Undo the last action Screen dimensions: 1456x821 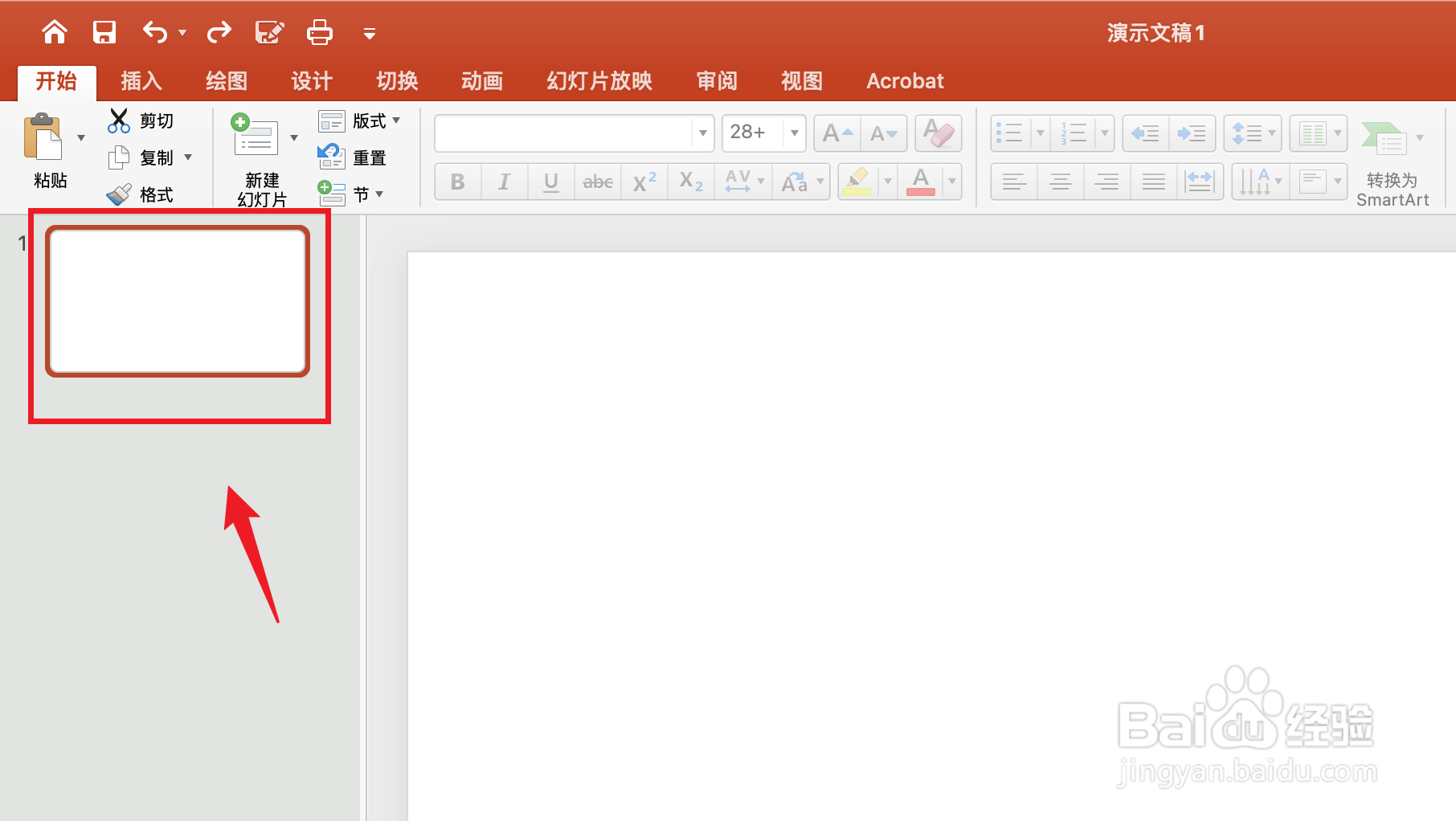pyautogui.click(x=155, y=32)
